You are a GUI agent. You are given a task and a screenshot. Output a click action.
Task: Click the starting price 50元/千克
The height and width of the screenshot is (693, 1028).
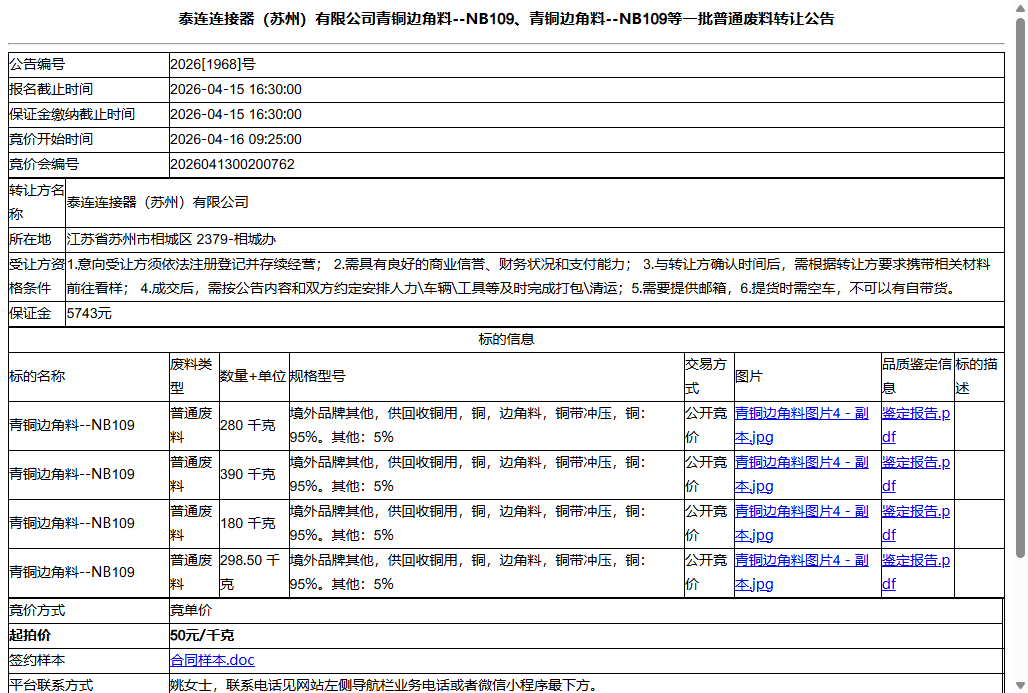202,635
